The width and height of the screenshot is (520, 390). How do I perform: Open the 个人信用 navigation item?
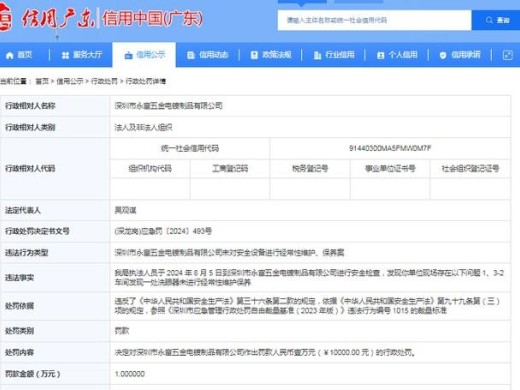tap(397, 55)
